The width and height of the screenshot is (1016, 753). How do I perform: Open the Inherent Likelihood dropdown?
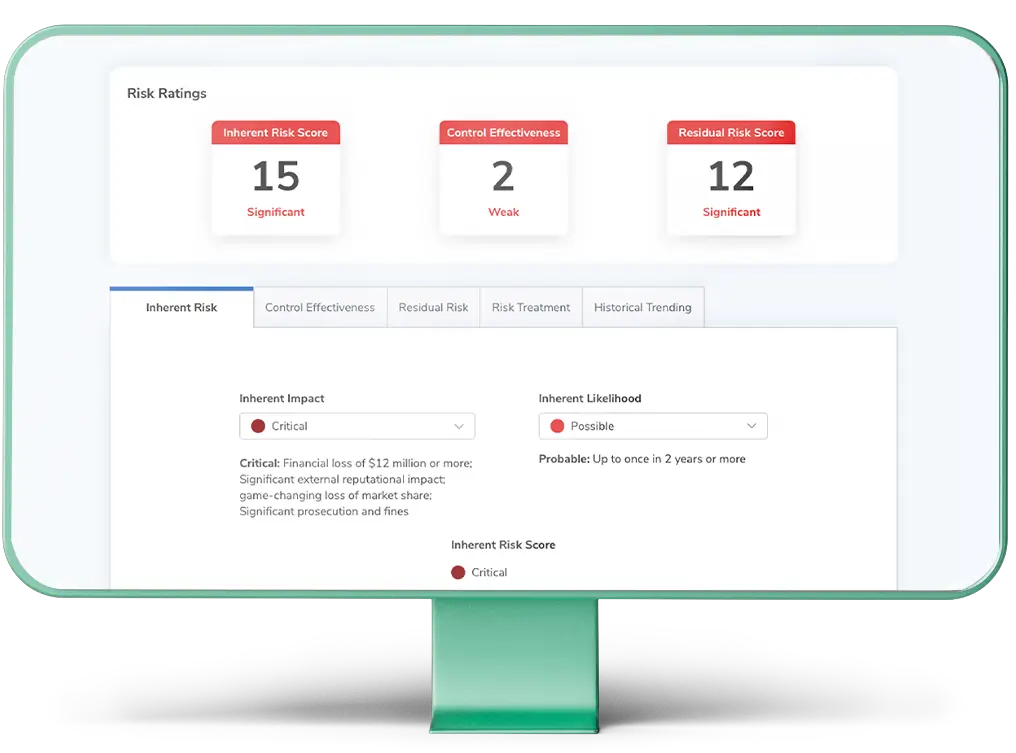point(653,426)
